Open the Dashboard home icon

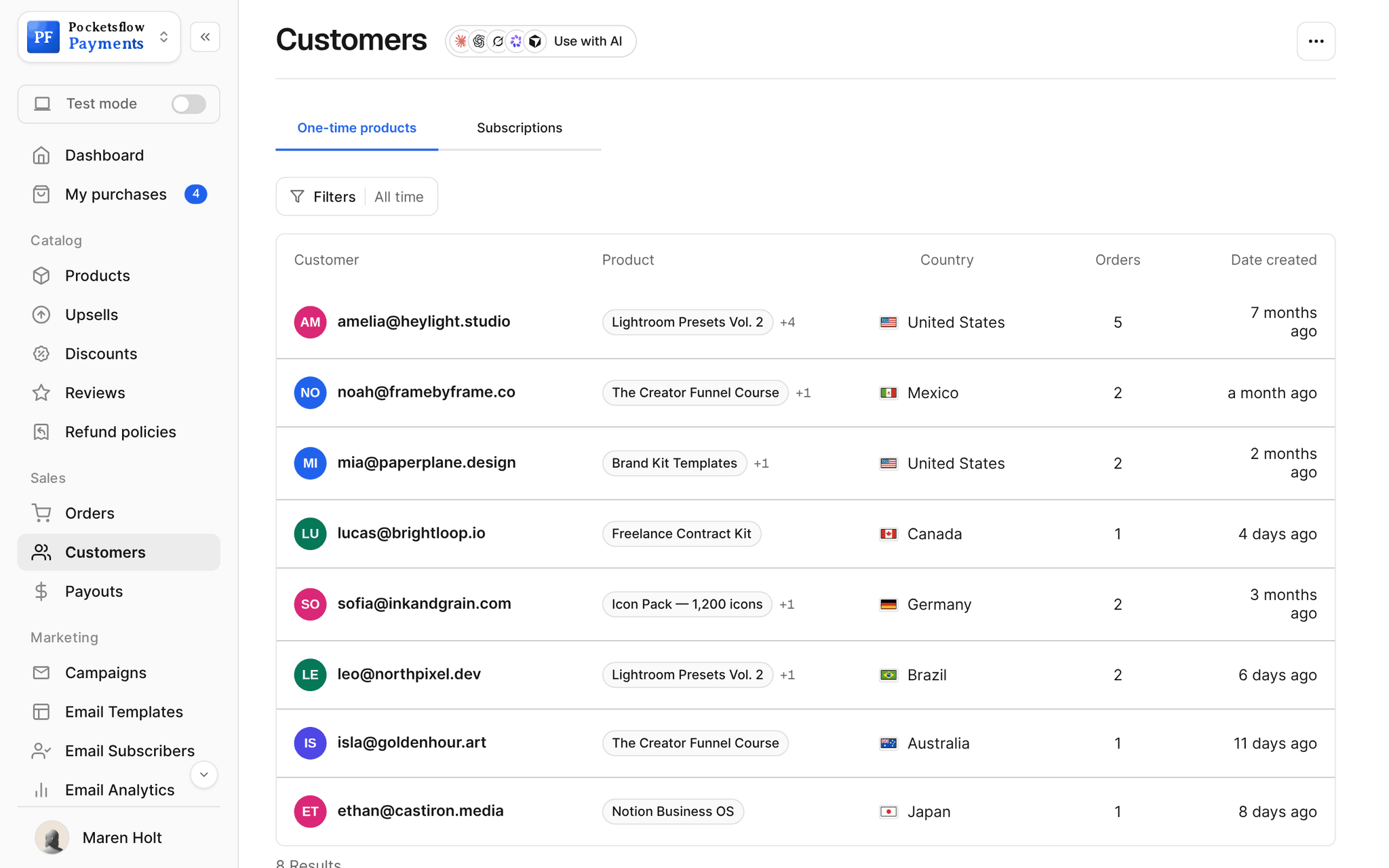click(x=41, y=155)
